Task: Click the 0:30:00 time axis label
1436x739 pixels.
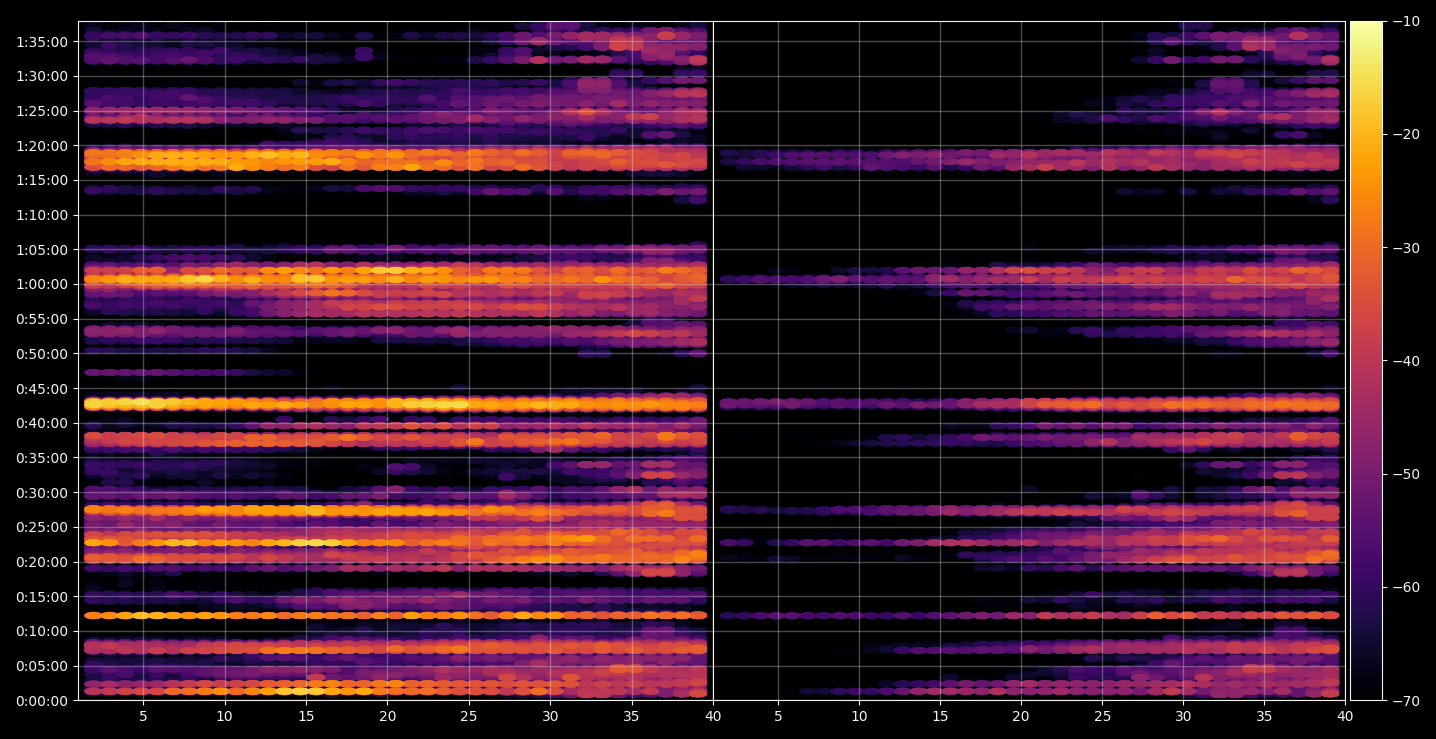Action: click(42, 493)
